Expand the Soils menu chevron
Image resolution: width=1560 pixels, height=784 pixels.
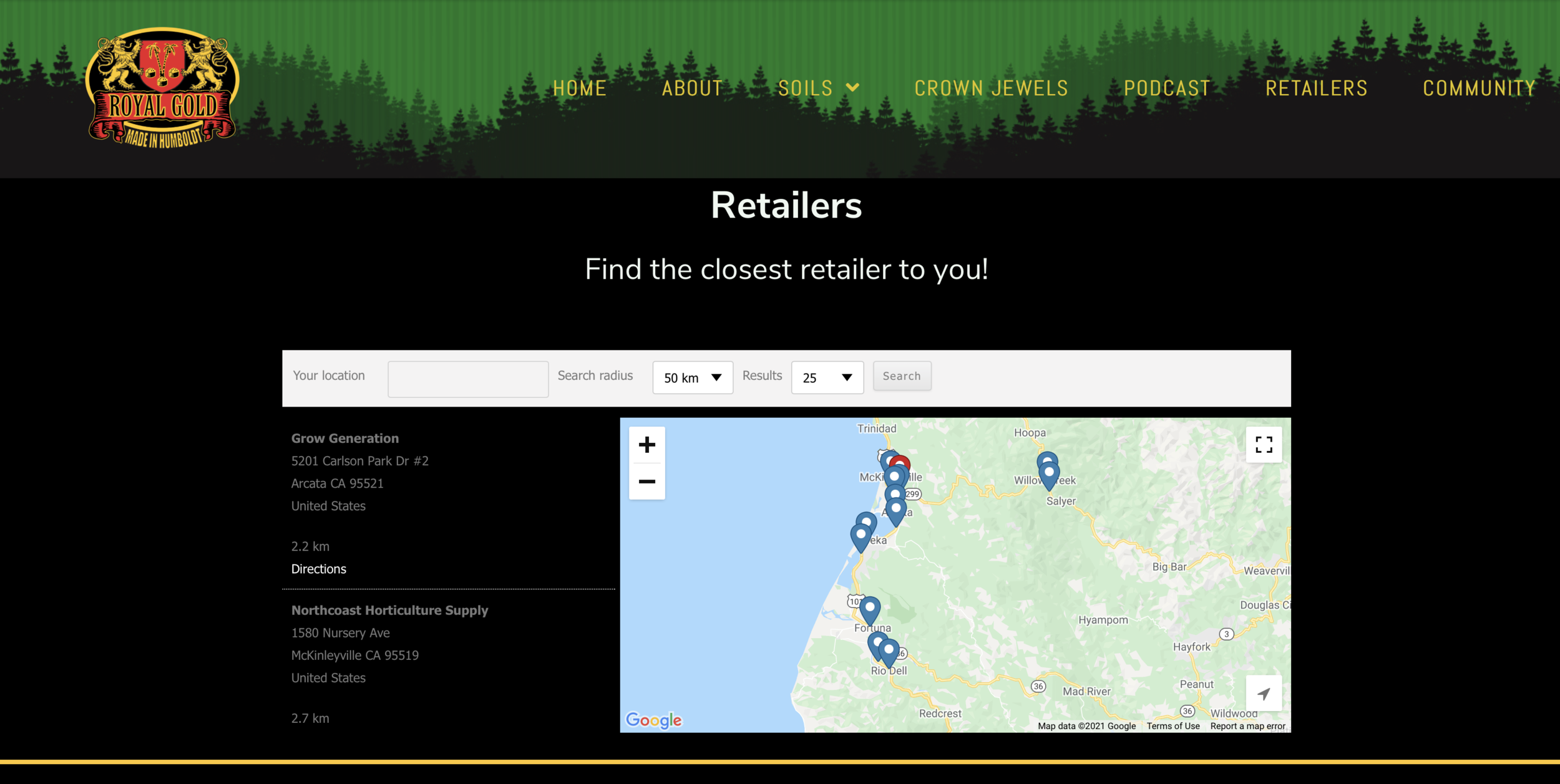tap(853, 88)
